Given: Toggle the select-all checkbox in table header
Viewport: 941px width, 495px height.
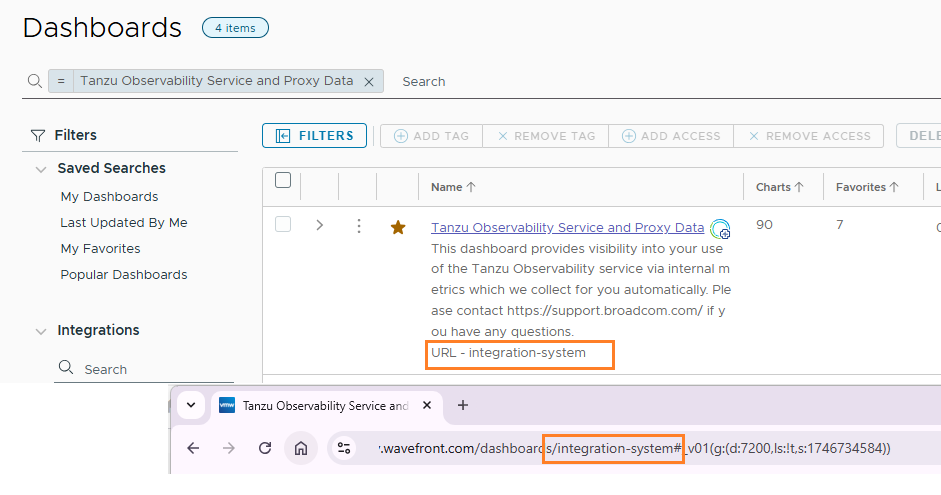Looking at the screenshot, I should 283,181.
